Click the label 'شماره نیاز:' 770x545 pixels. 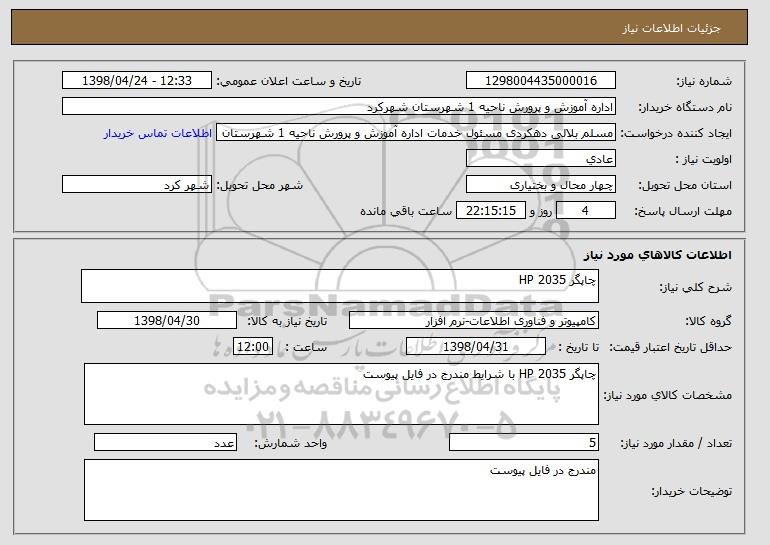pos(704,82)
